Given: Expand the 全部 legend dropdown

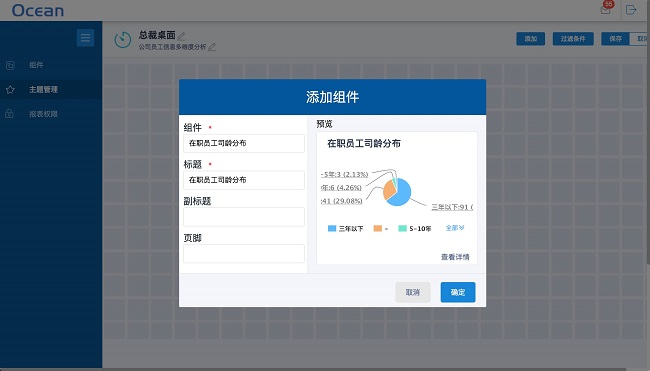Looking at the screenshot, I should point(455,228).
